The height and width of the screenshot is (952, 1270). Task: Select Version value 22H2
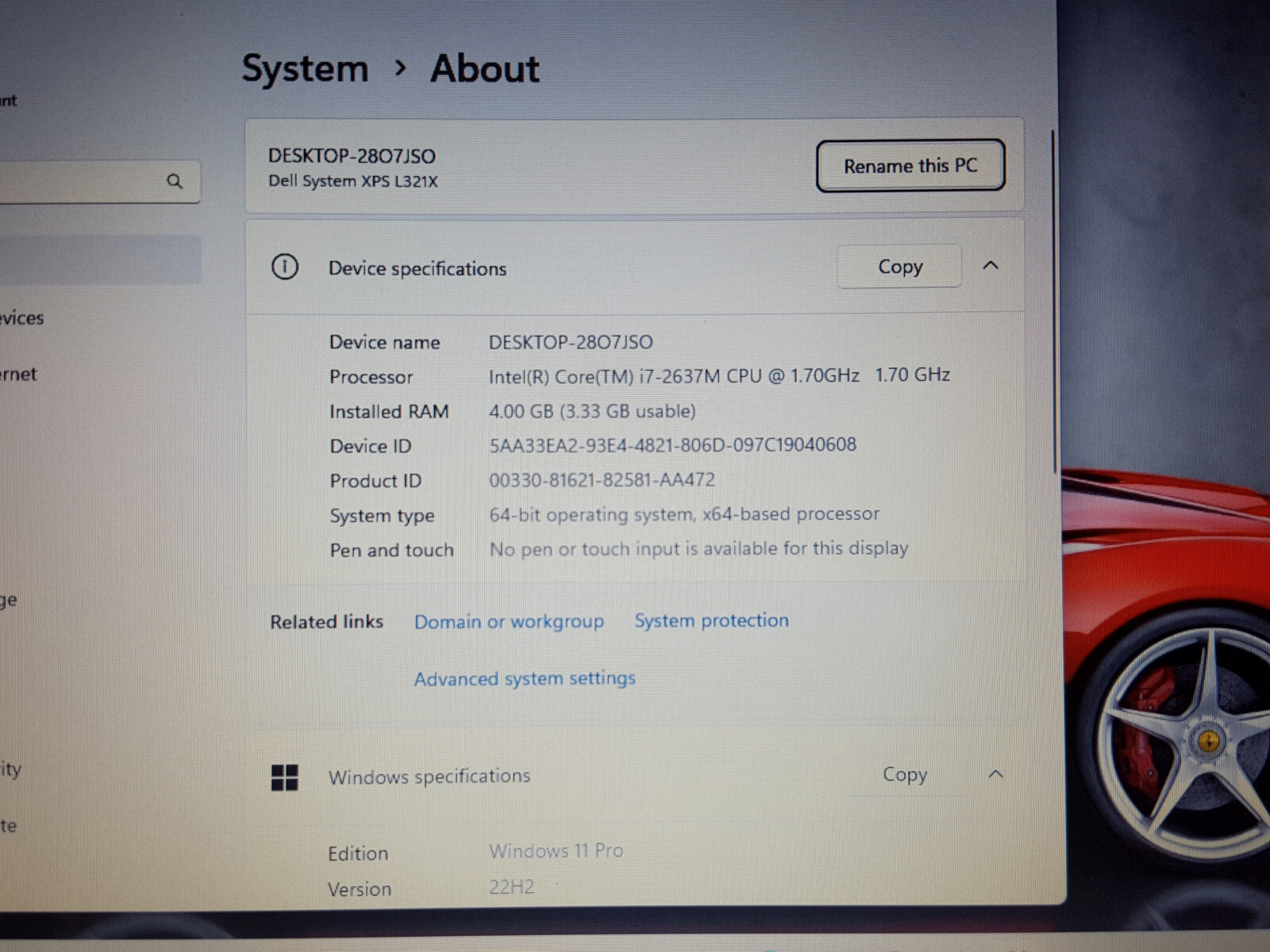[x=511, y=886]
